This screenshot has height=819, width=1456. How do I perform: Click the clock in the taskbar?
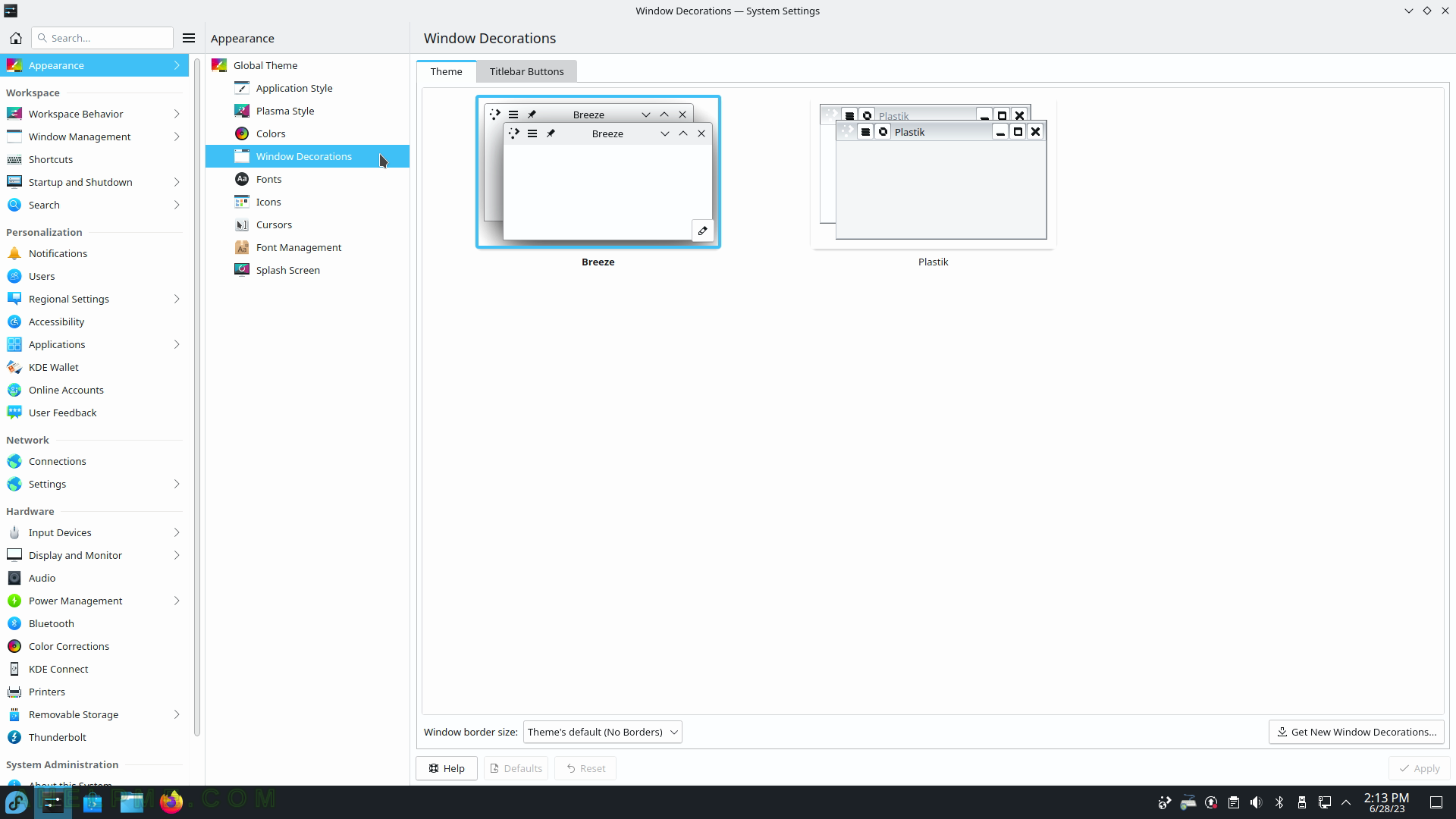point(1386,802)
